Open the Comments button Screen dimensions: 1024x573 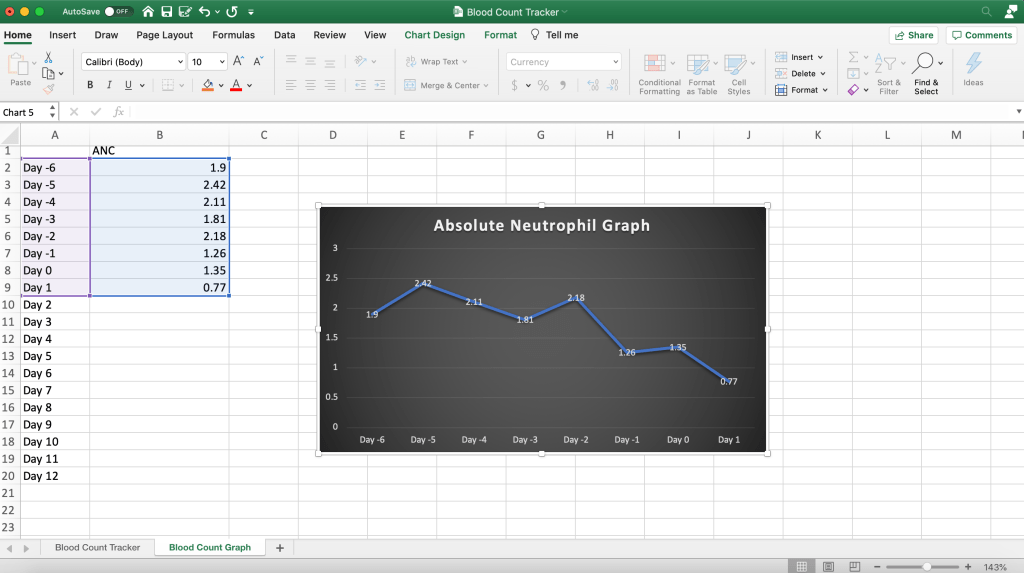tap(981, 35)
